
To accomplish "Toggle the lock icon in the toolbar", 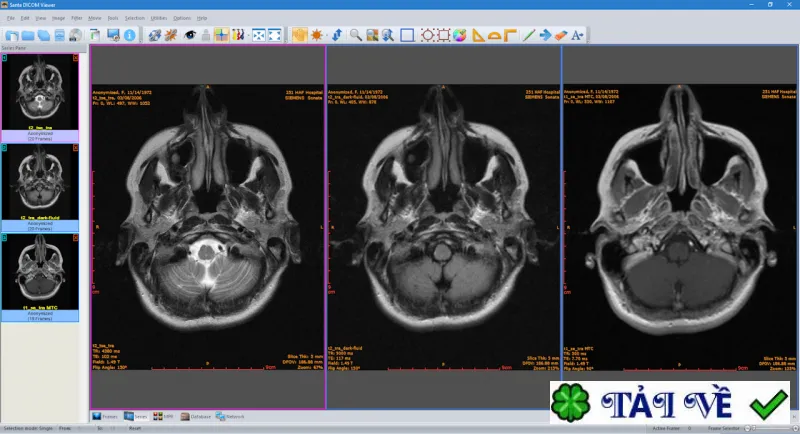I will pyautogui.click(x=206, y=35).
